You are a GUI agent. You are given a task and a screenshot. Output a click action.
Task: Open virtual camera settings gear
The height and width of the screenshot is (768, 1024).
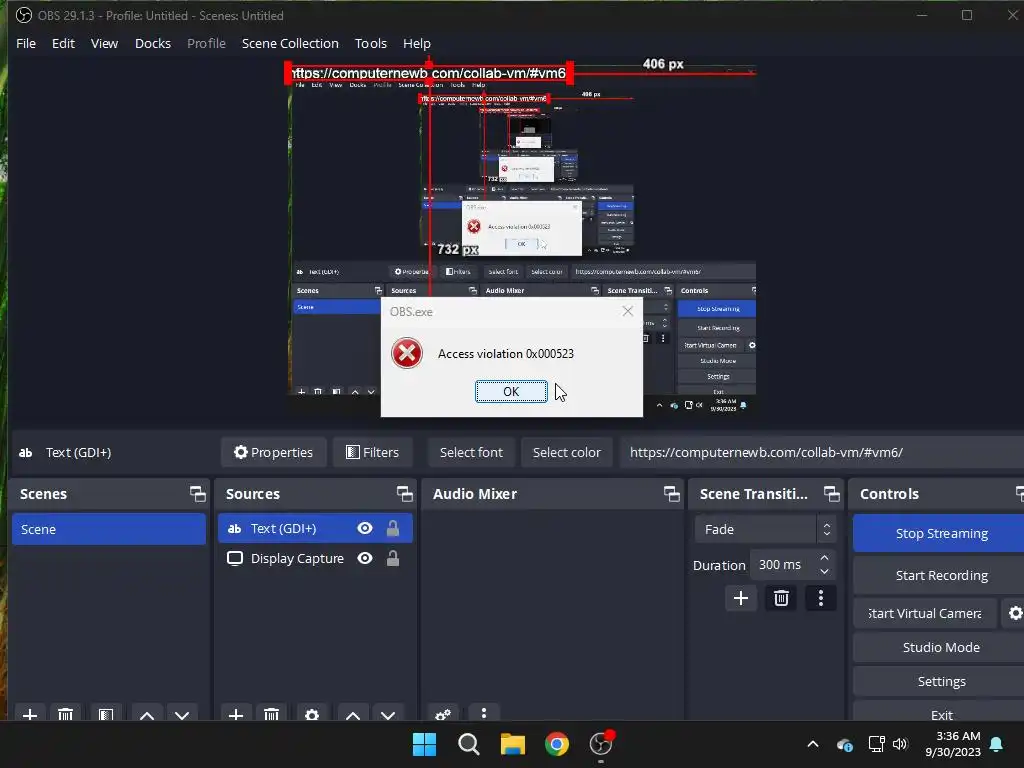[1015, 613]
